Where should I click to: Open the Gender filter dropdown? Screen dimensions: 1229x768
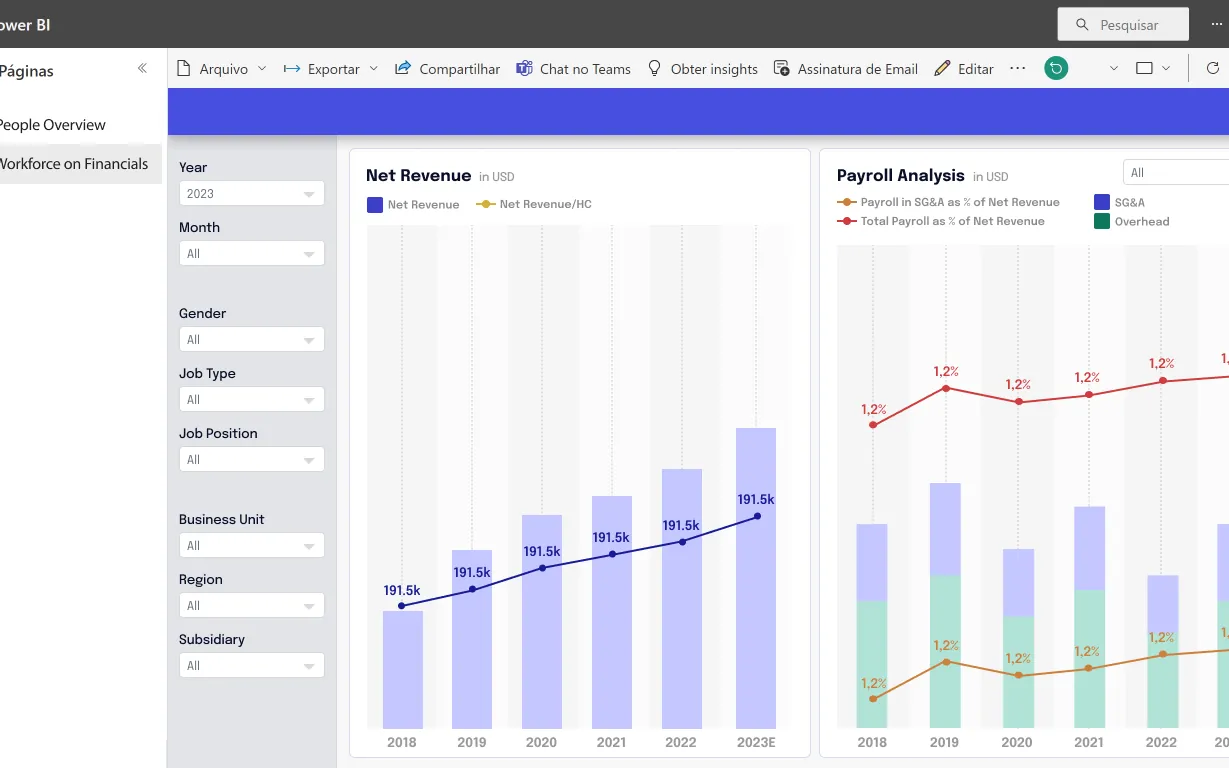(252, 340)
